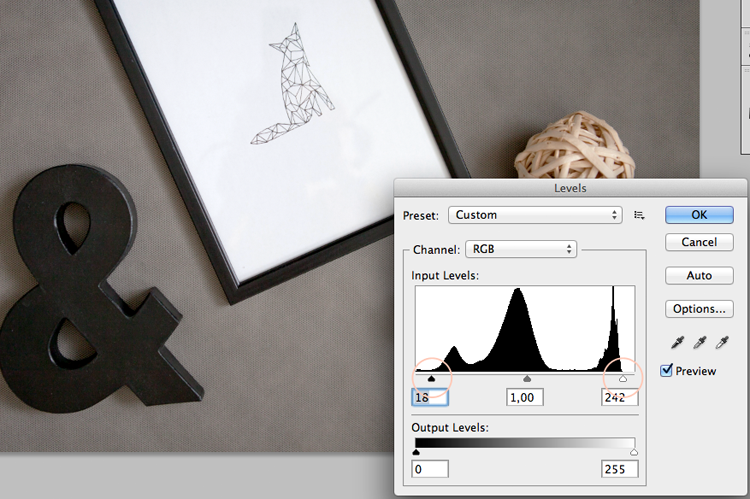Click the Cancel button
750x499 pixels.
pyautogui.click(x=699, y=242)
